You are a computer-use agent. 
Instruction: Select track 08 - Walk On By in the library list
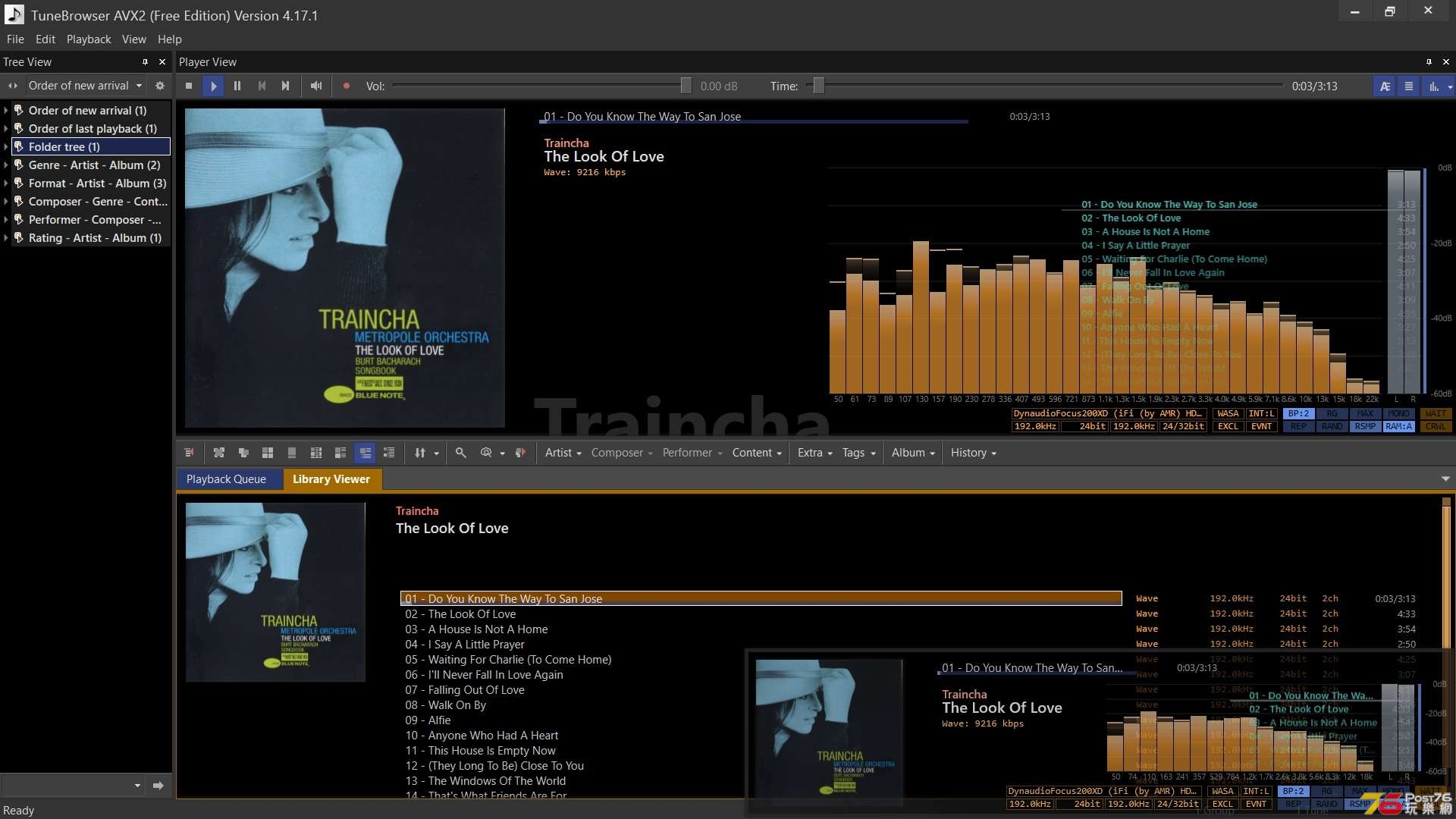click(761, 705)
